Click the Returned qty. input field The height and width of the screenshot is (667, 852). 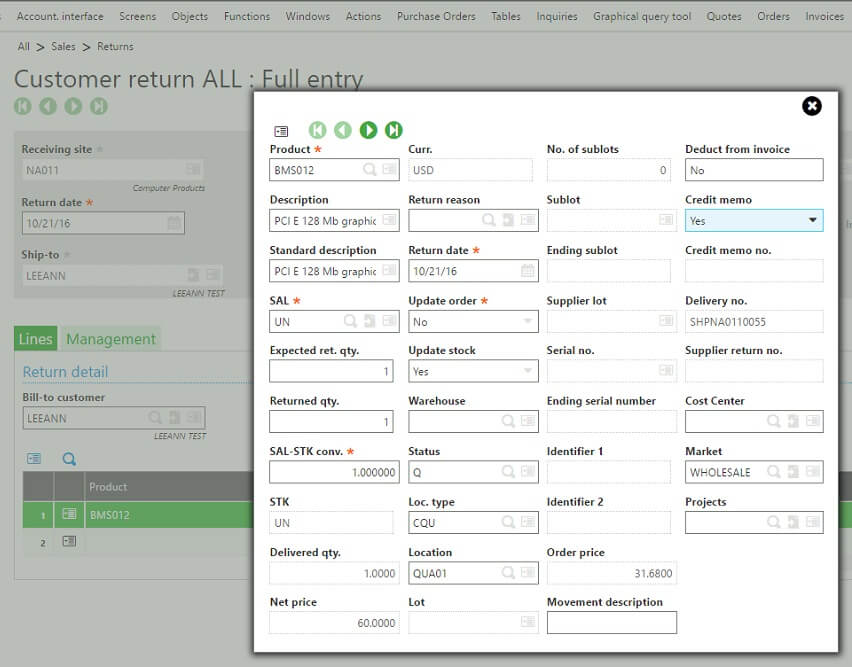click(333, 422)
